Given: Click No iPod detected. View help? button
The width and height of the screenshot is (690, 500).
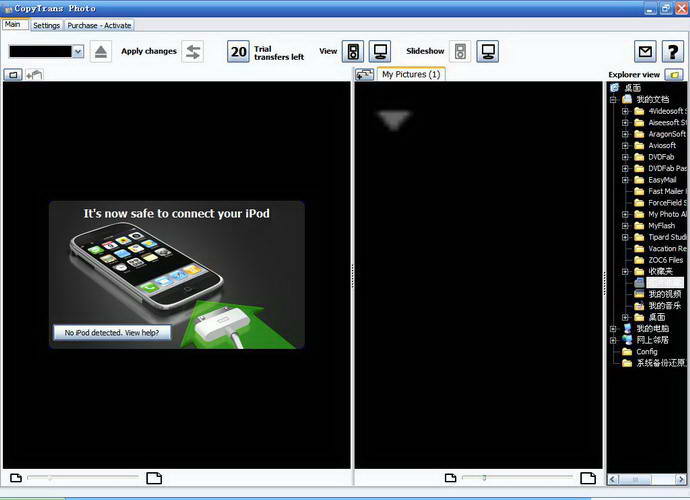Looking at the screenshot, I should (112, 333).
